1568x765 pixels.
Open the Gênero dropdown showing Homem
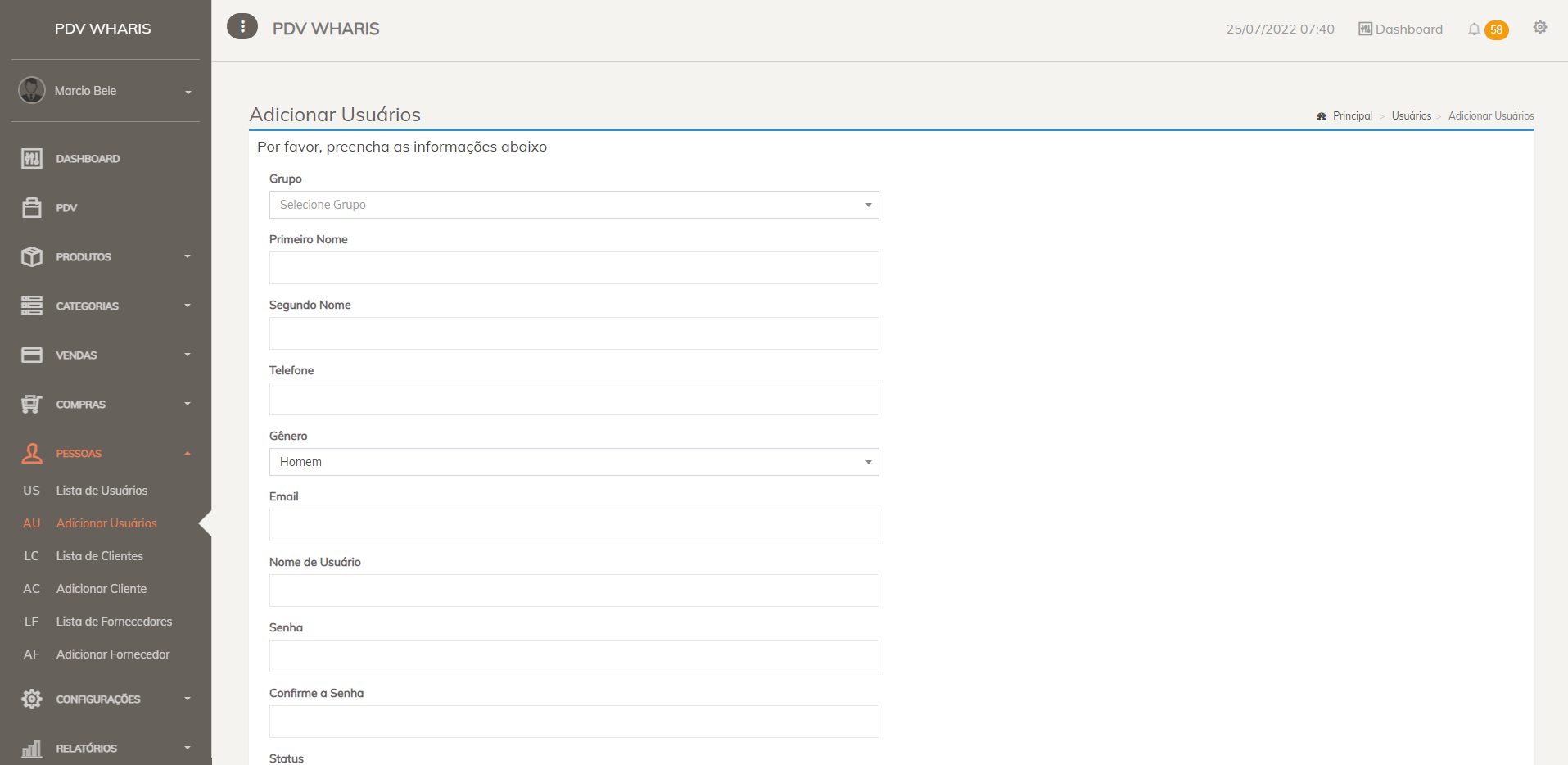(574, 462)
